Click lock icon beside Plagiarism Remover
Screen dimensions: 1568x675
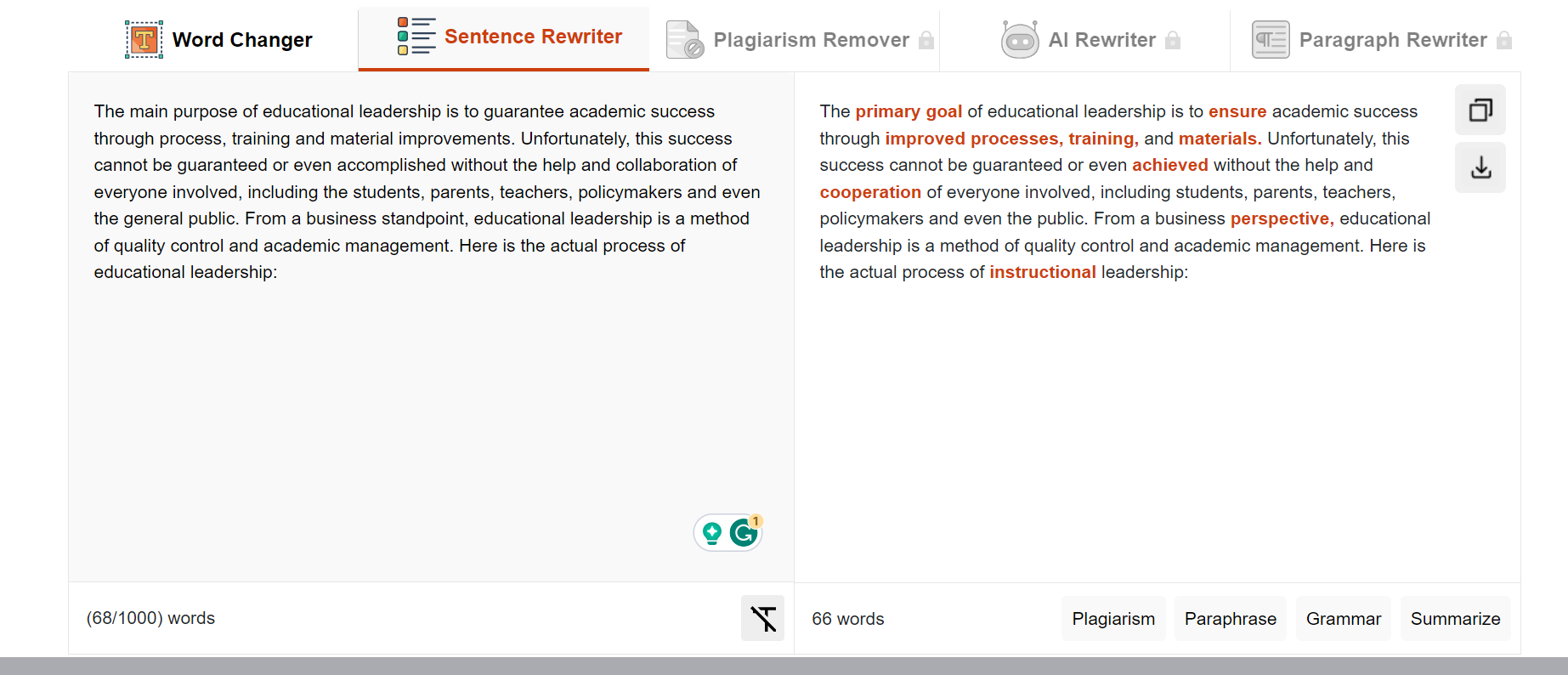tap(926, 40)
